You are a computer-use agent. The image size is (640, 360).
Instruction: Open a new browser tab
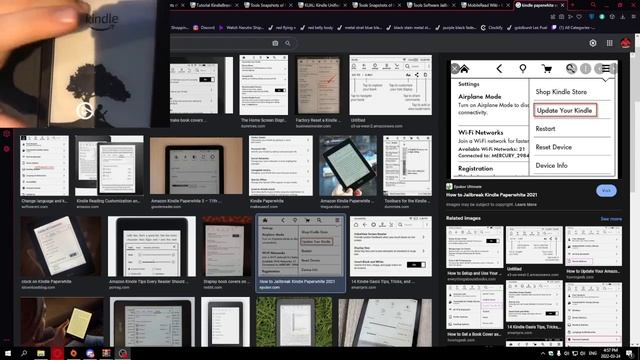572,5
